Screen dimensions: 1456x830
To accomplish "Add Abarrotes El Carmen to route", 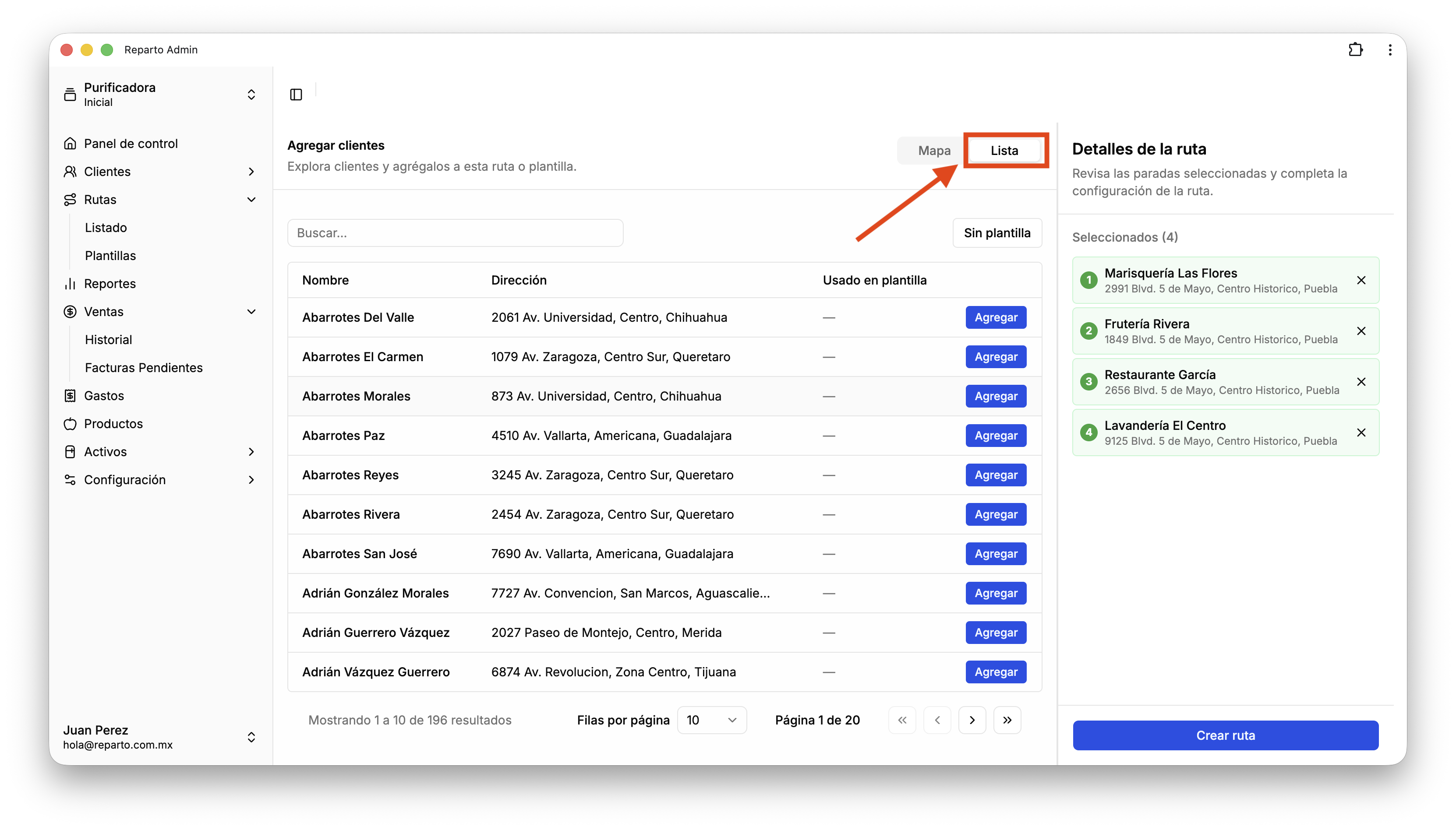I will pyautogui.click(x=996, y=357).
